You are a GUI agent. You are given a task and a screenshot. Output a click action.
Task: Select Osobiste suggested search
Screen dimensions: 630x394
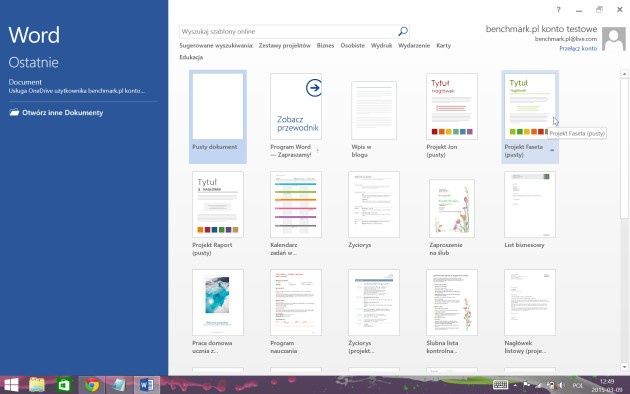pyautogui.click(x=353, y=46)
